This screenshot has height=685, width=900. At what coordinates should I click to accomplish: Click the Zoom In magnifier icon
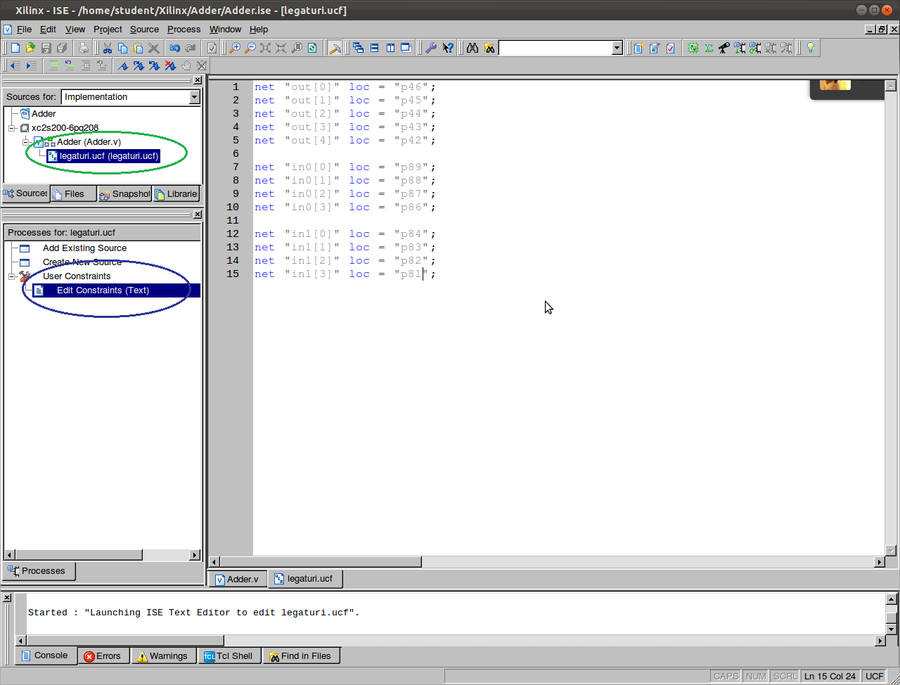(235, 48)
